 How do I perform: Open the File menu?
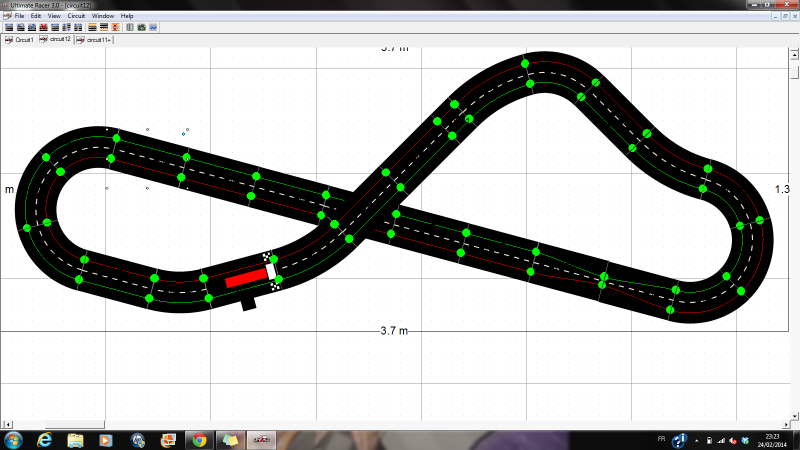[20, 16]
